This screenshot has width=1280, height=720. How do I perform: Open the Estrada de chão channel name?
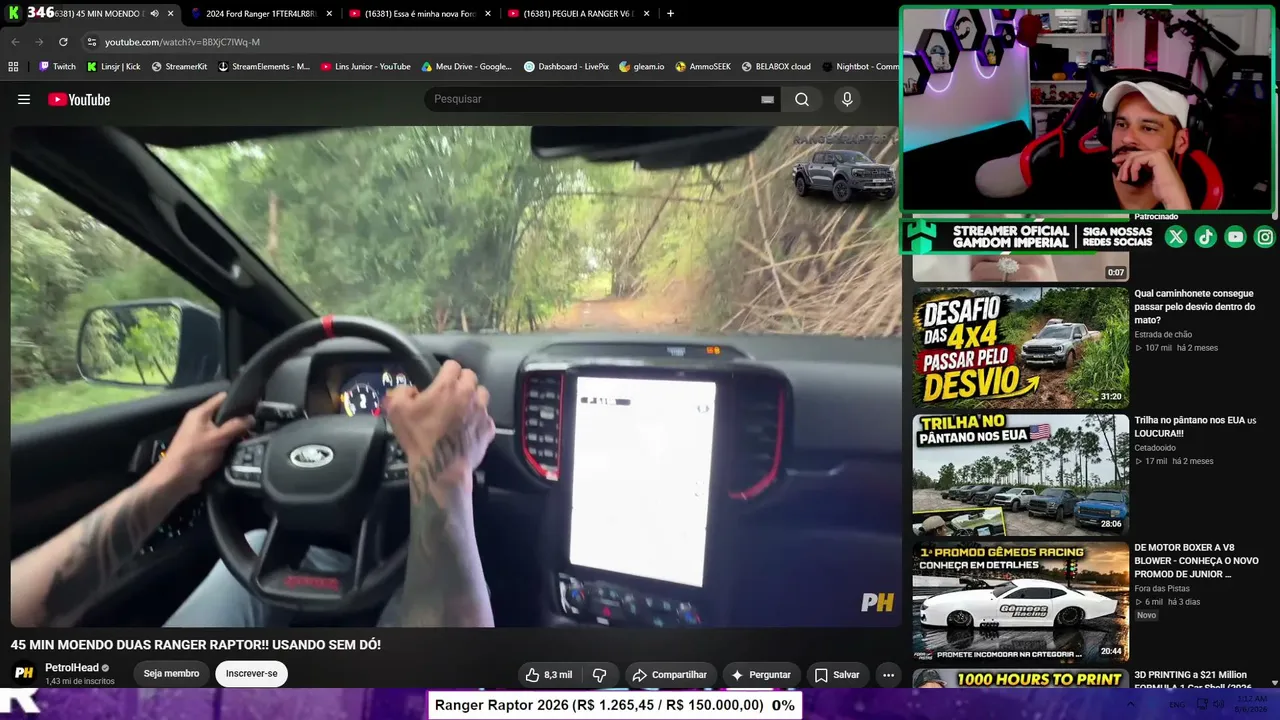point(1163,335)
